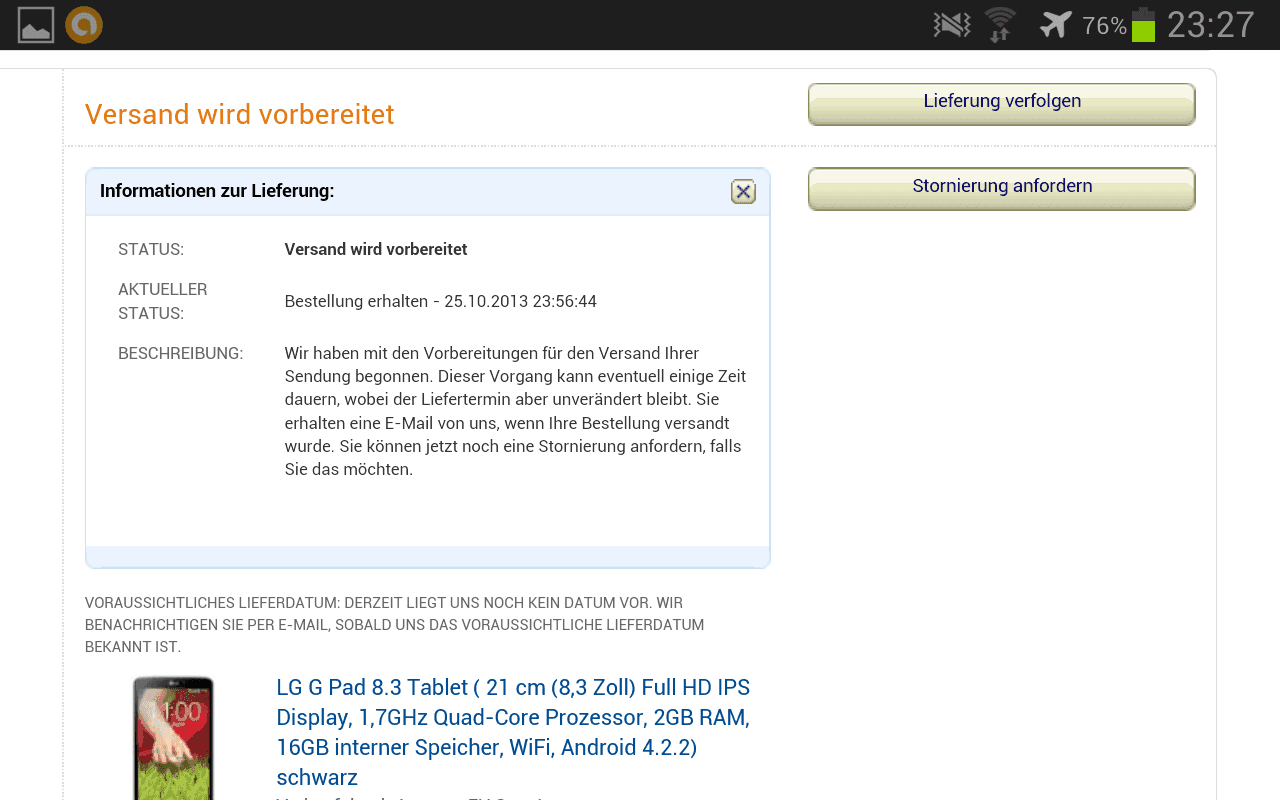Tap the STATUS: label
1280x800 pixels.
tap(151, 249)
